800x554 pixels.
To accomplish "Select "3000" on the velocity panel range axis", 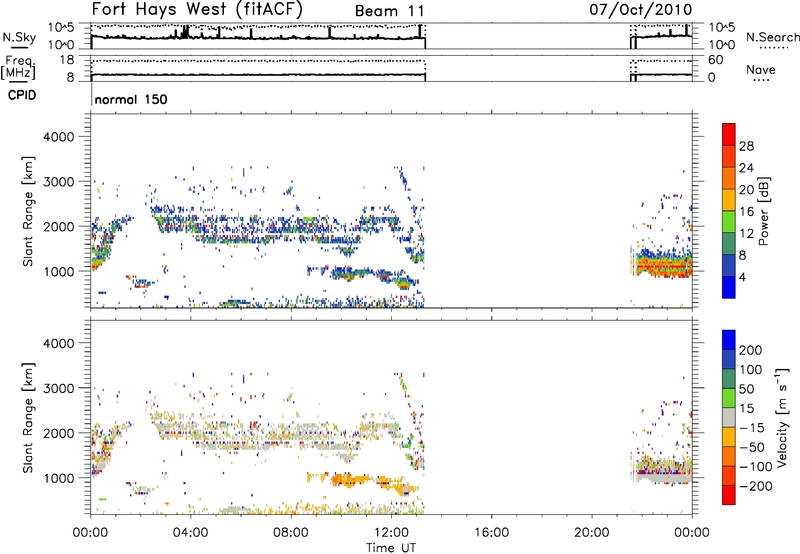I will (58, 388).
